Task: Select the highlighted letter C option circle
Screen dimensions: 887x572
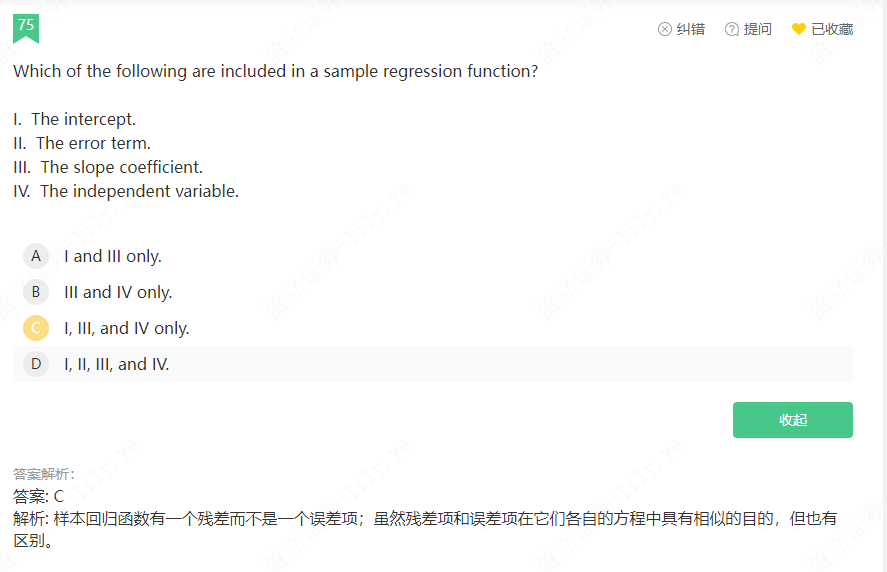Action: 36,328
